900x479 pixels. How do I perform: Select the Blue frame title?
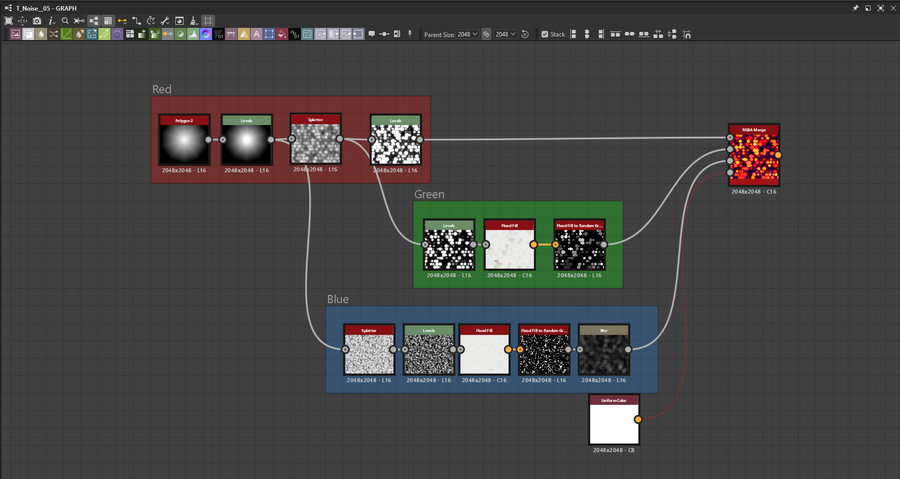[338, 299]
